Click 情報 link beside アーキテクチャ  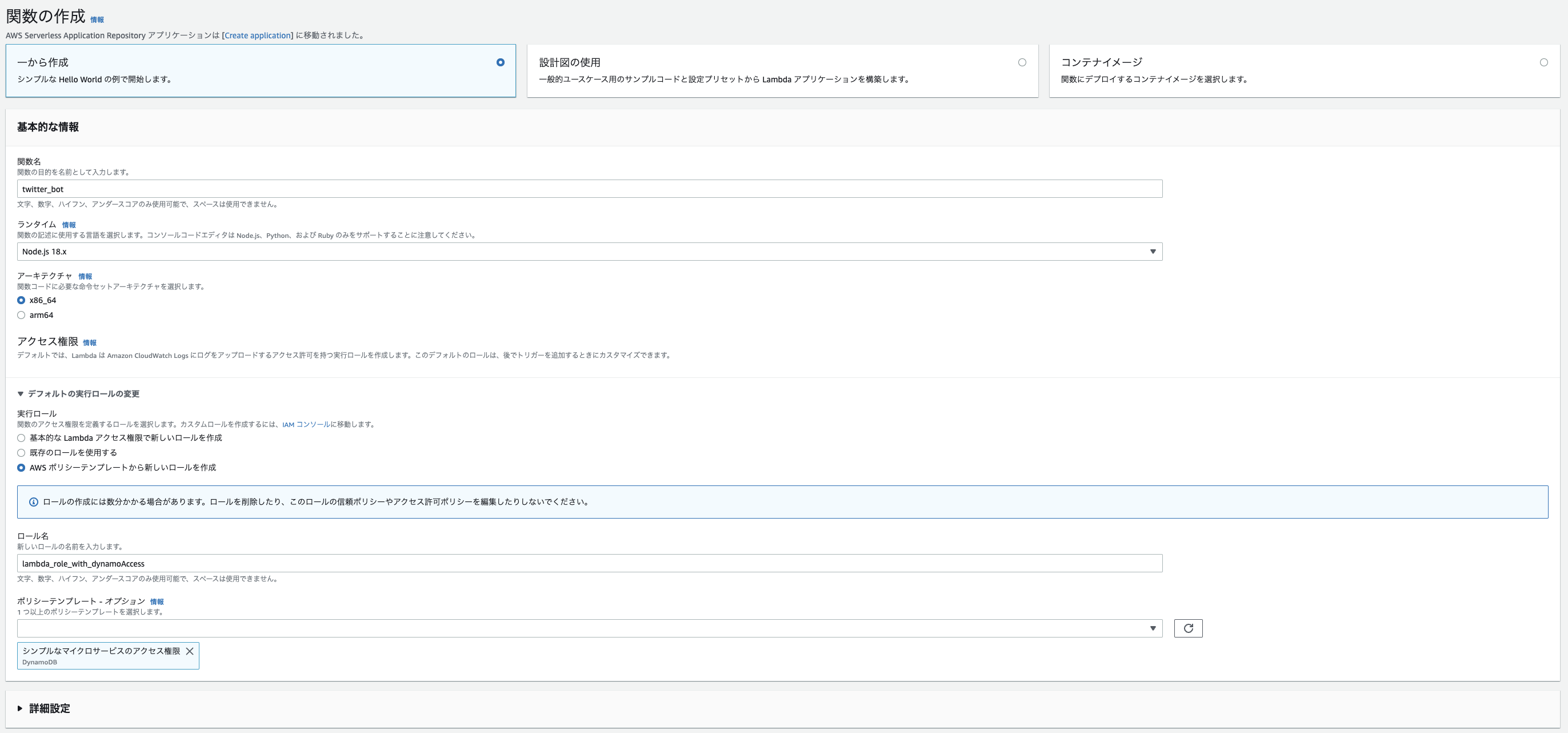pyautogui.click(x=85, y=276)
